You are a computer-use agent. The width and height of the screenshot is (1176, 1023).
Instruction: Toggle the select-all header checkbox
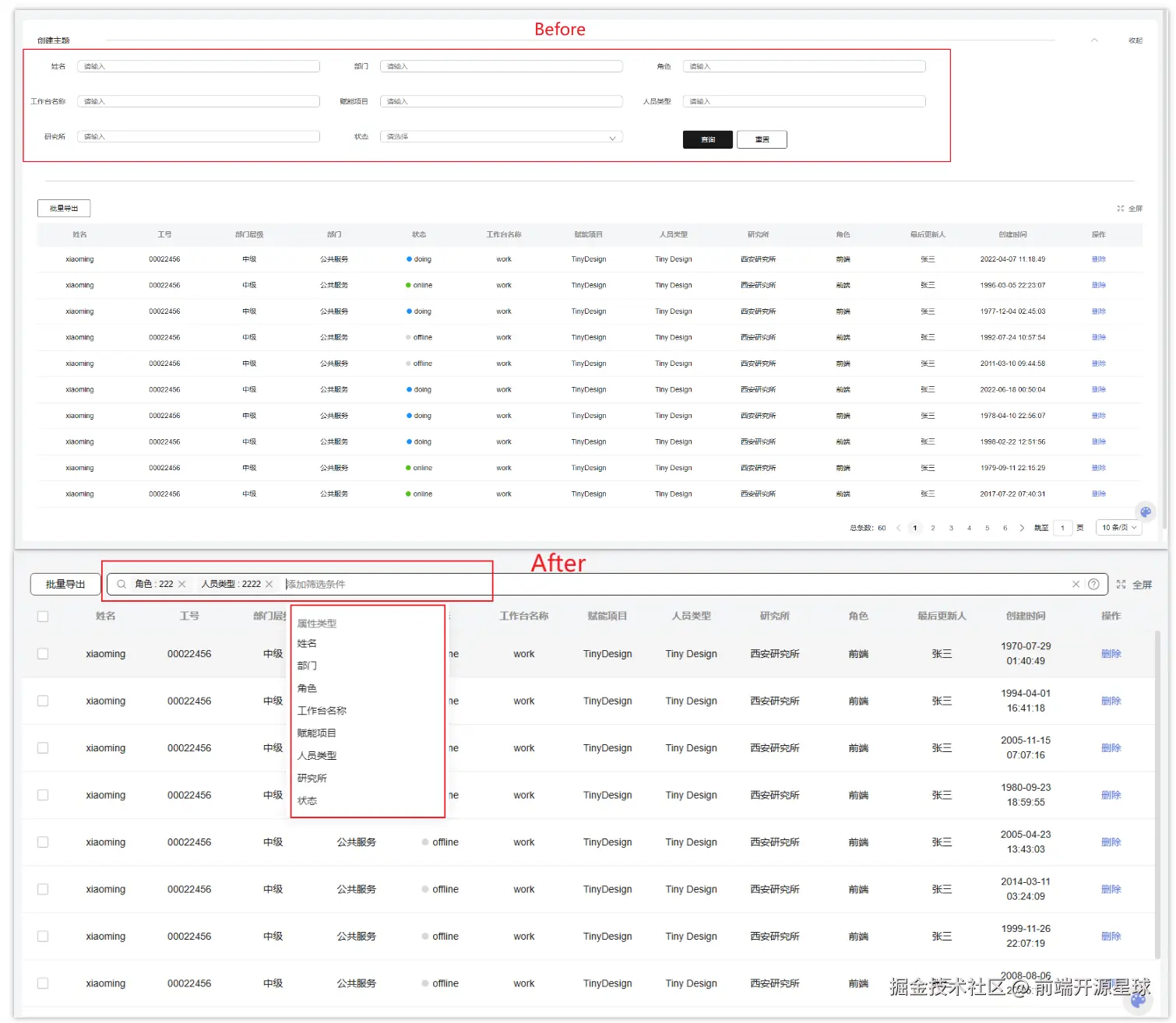[43, 616]
